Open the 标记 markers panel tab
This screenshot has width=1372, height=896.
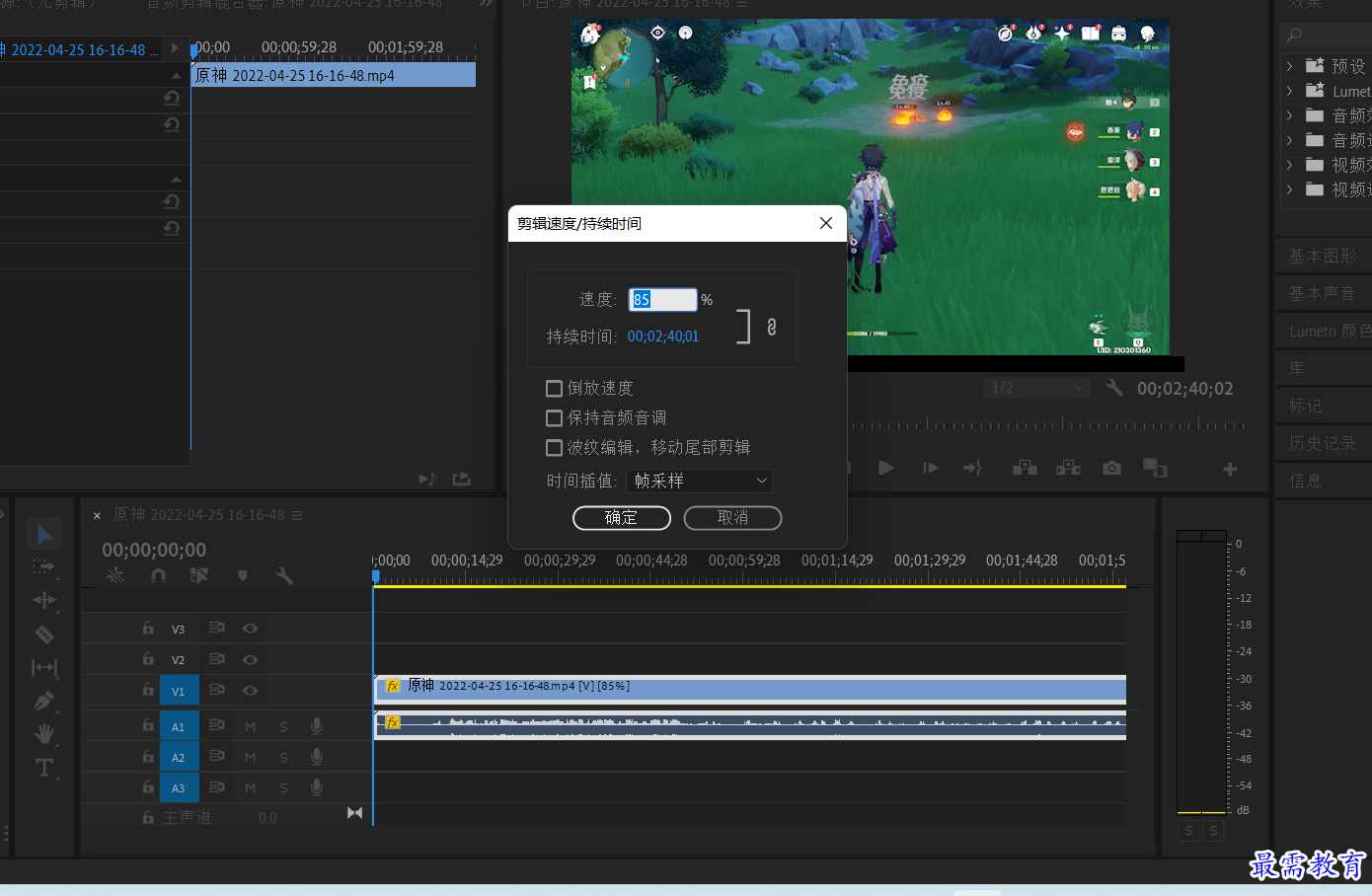pos(1305,407)
